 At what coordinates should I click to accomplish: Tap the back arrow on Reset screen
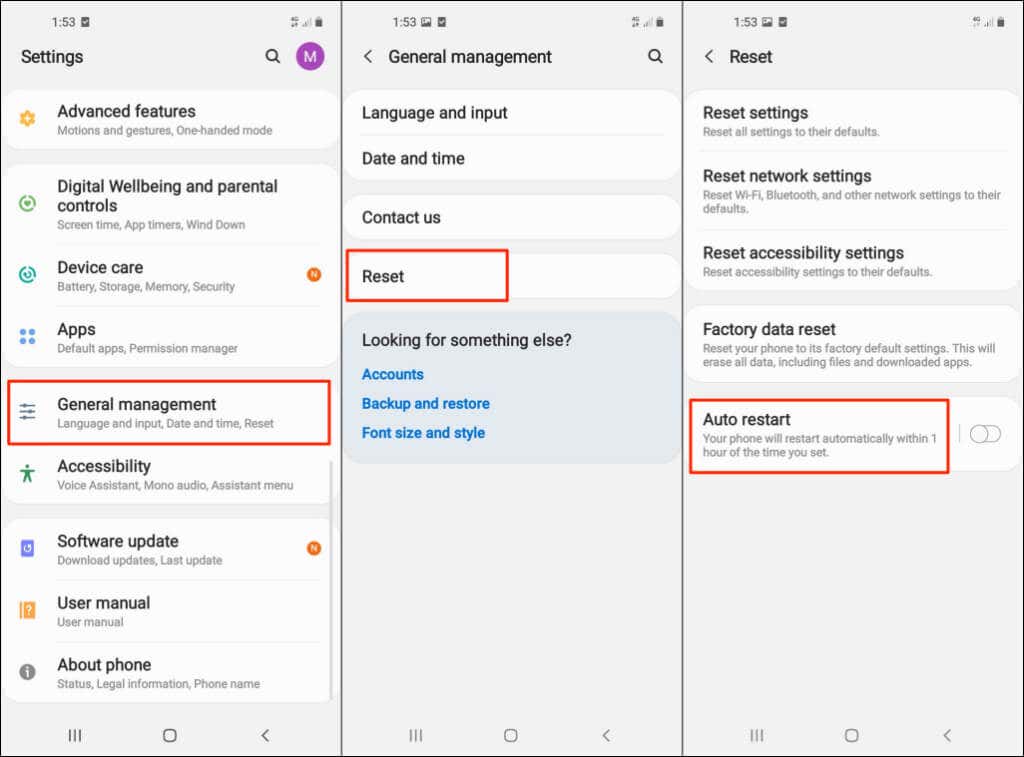(711, 57)
